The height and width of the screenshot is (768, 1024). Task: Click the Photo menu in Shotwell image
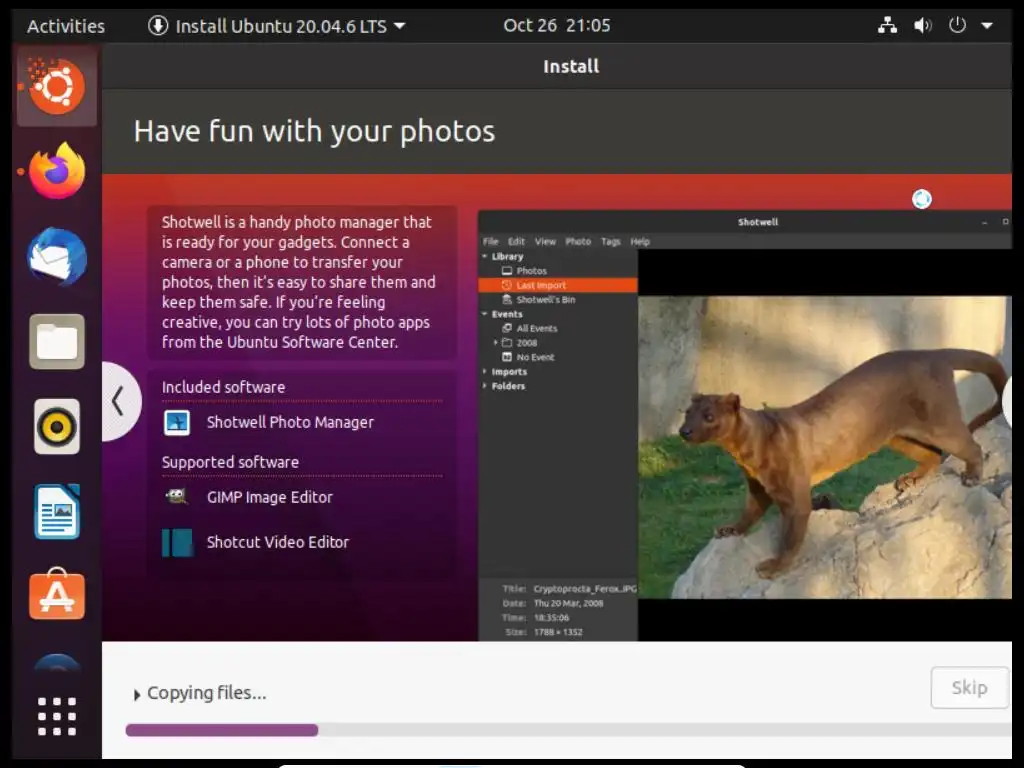578,242
